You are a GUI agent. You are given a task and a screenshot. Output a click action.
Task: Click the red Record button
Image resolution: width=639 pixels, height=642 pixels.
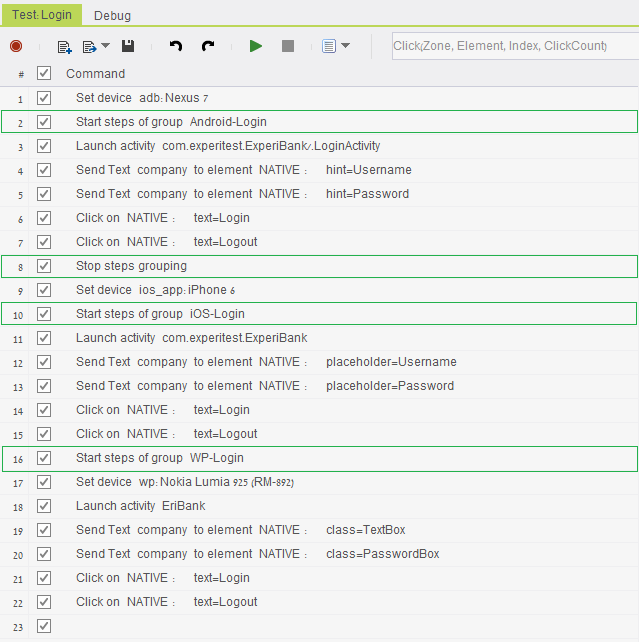click(16, 46)
